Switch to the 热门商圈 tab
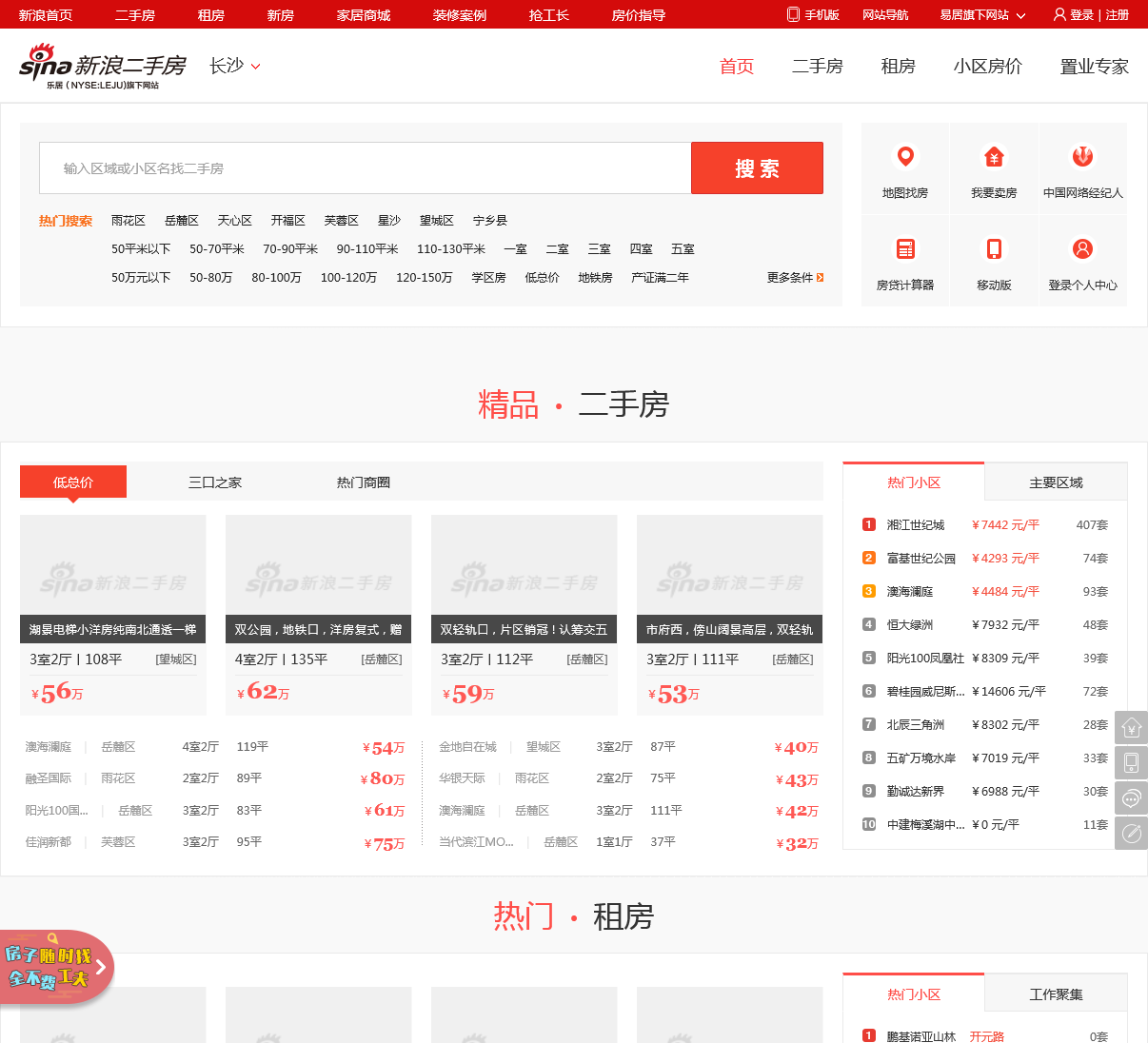Image resolution: width=1148 pixels, height=1043 pixels. 364,482
